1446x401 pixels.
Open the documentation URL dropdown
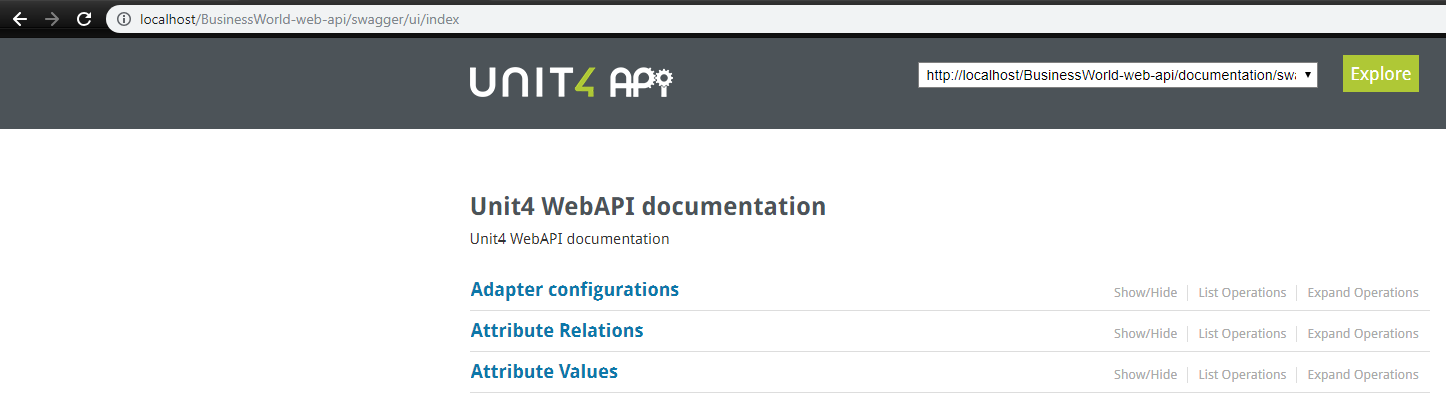(x=1117, y=75)
